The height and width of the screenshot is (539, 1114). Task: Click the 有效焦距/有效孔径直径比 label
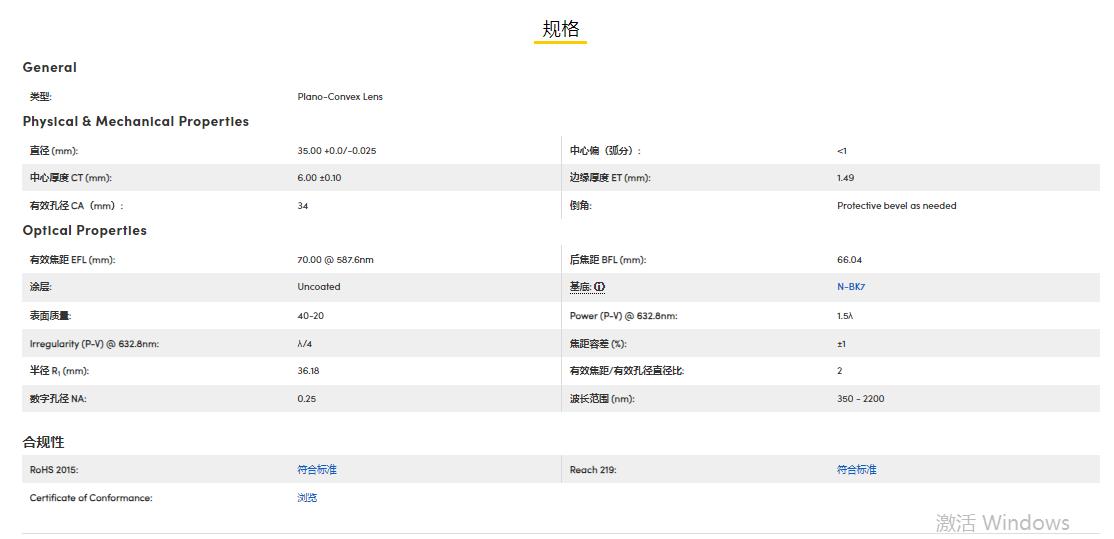[x=627, y=371]
